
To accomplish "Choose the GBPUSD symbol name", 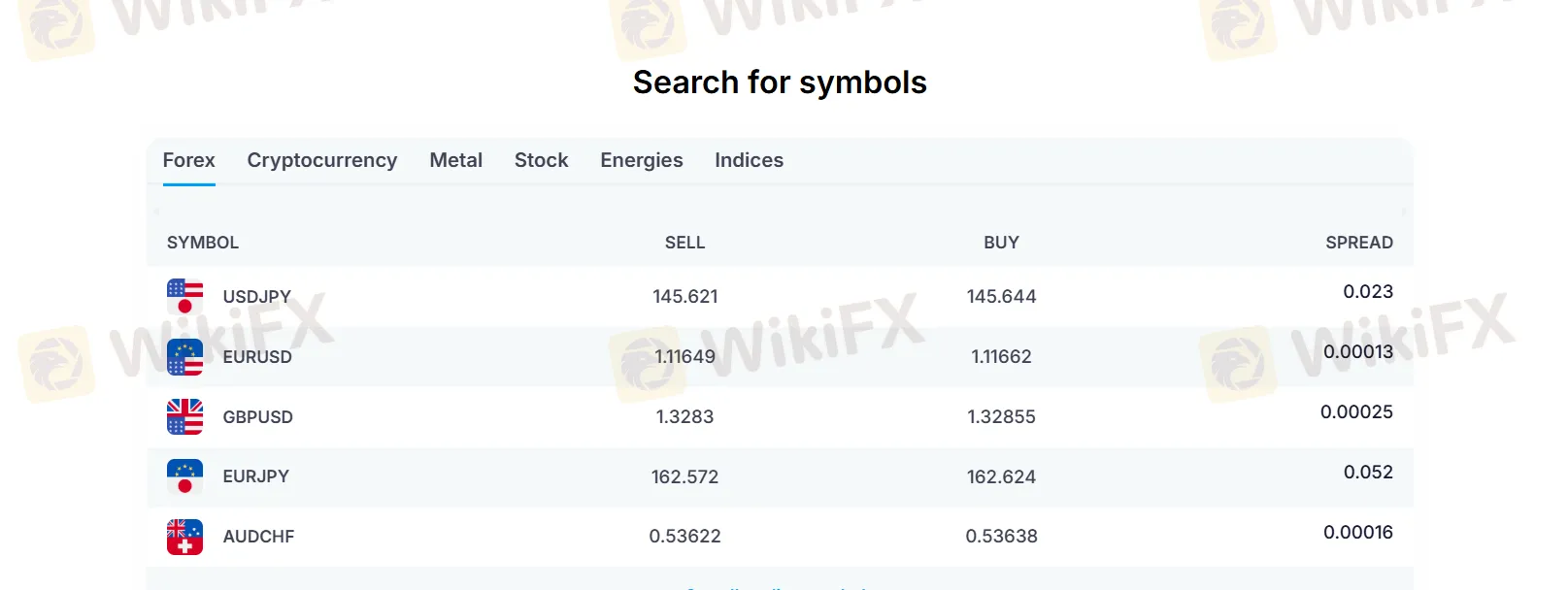I will click(x=258, y=417).
